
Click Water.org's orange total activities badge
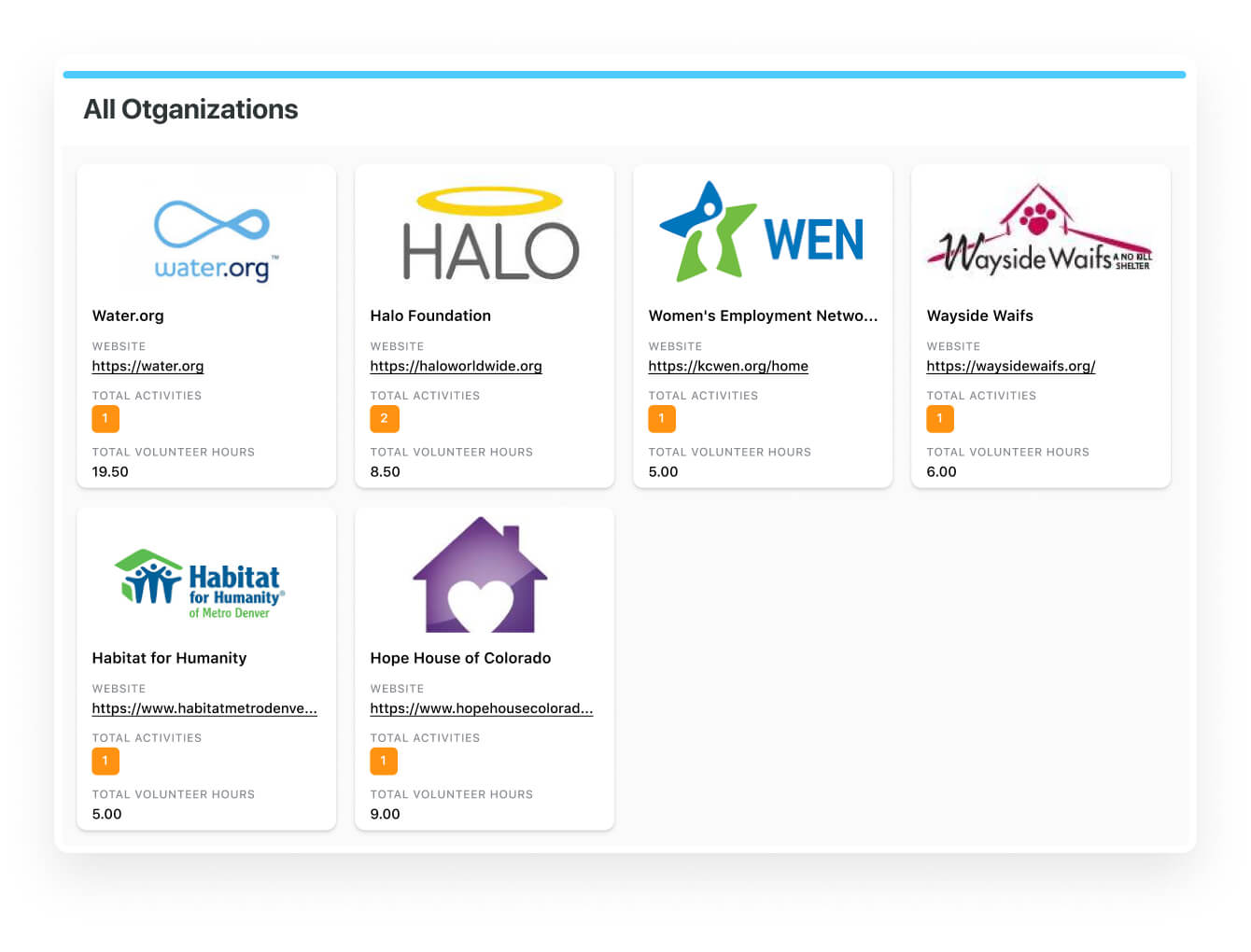pyautogui.click(x=105, y=419)
